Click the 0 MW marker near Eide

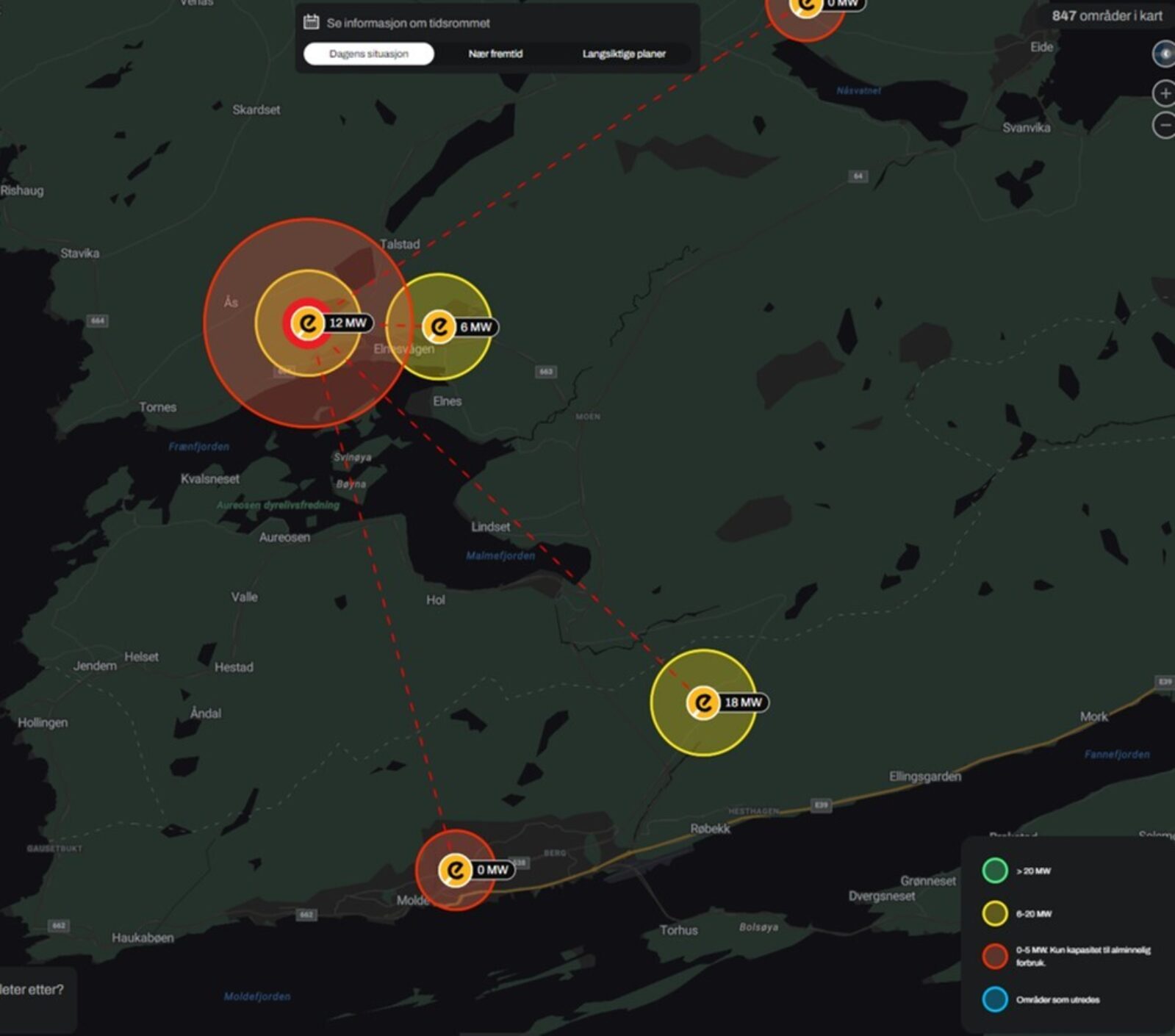pos(806,6)
